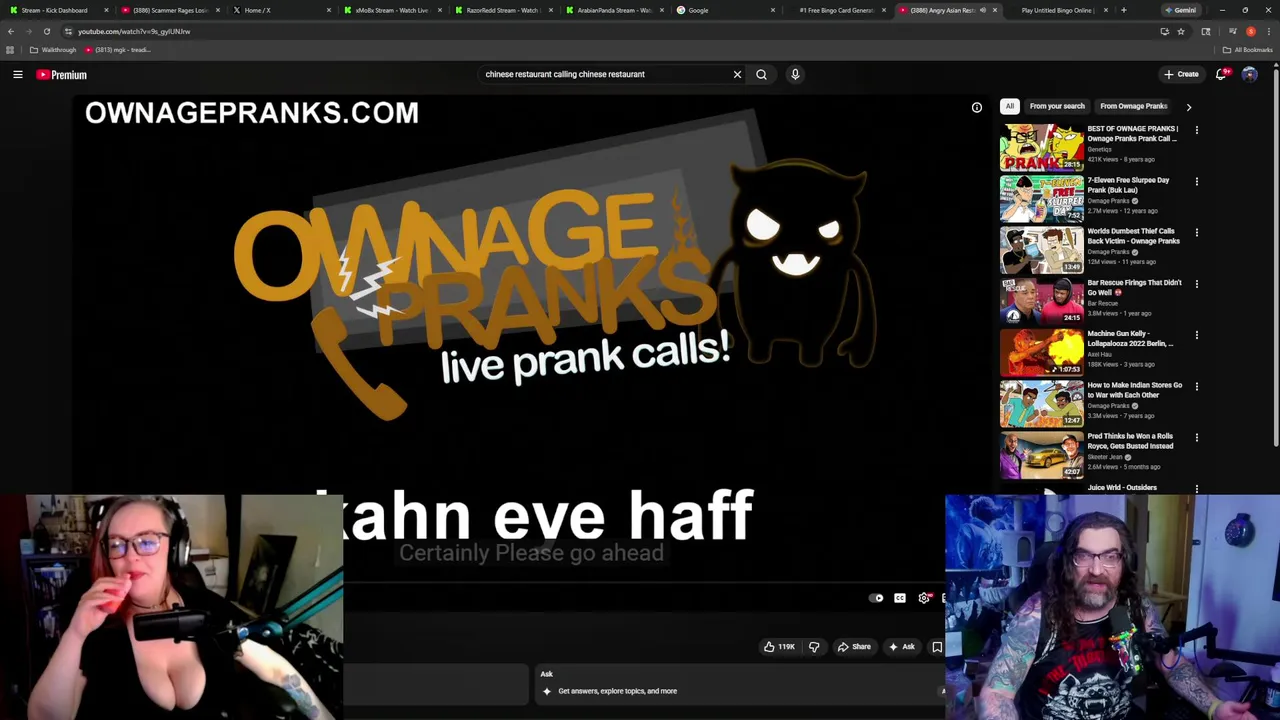Click the YouTube search input field
1280x720 pixels.
(605, 74)
